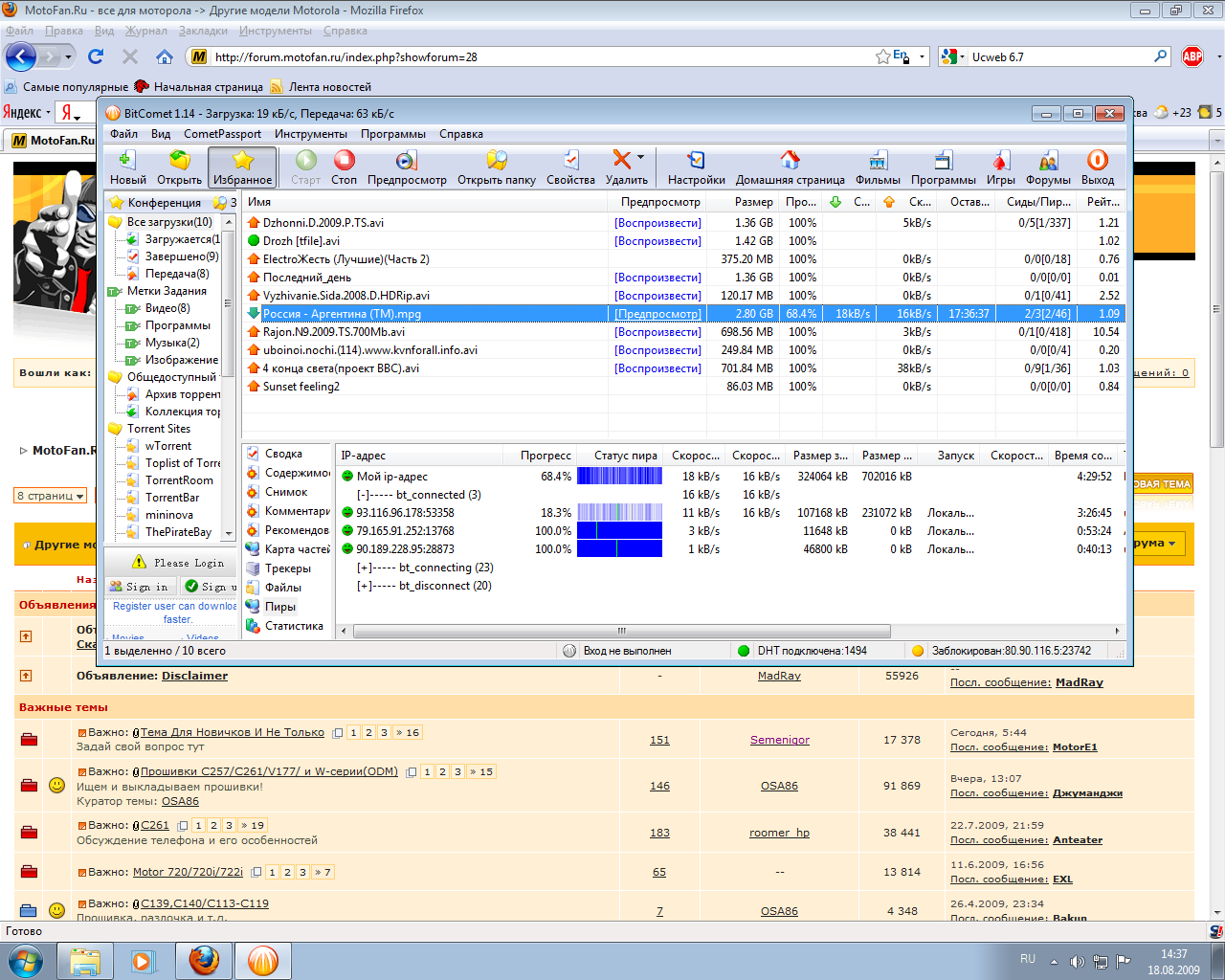Screen dimensions: 1225x980
Task: Click Воспроизвести link for Drozh [tfile].avi
Action: [x=657, y=241]
